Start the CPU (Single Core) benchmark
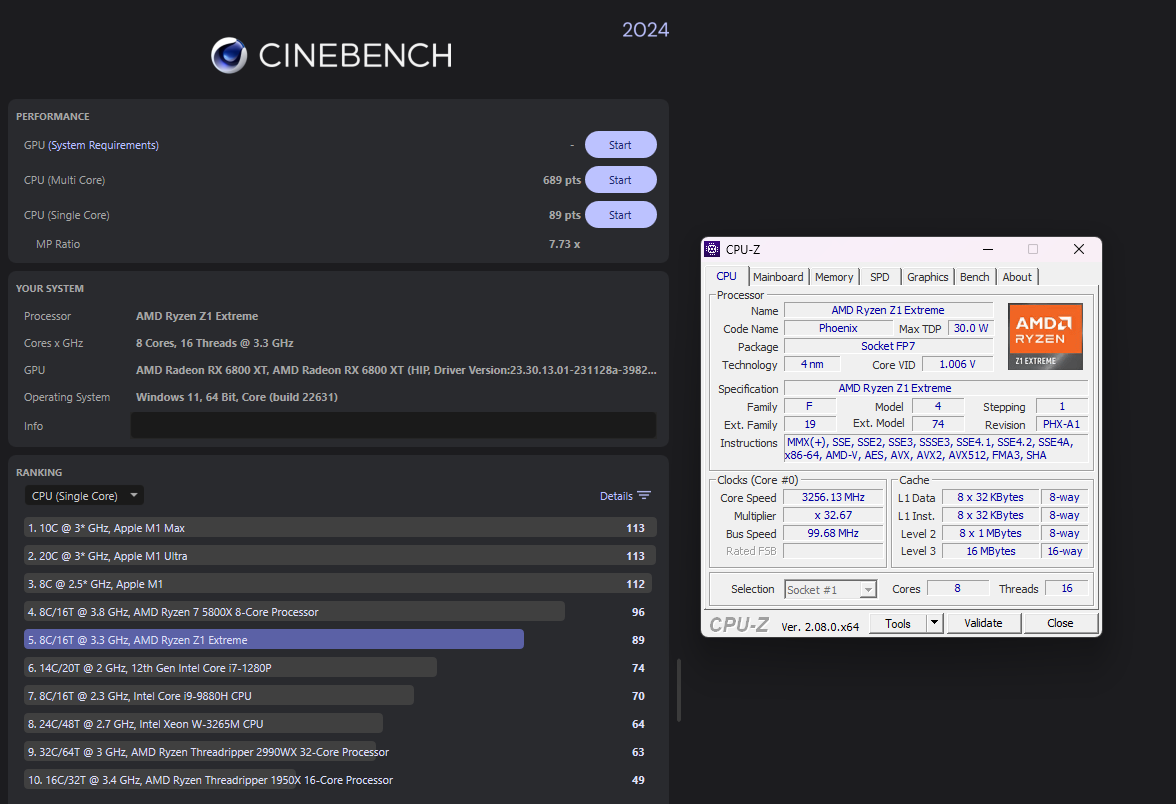The width and height of the screenshot is (1176, 804). 620,214
